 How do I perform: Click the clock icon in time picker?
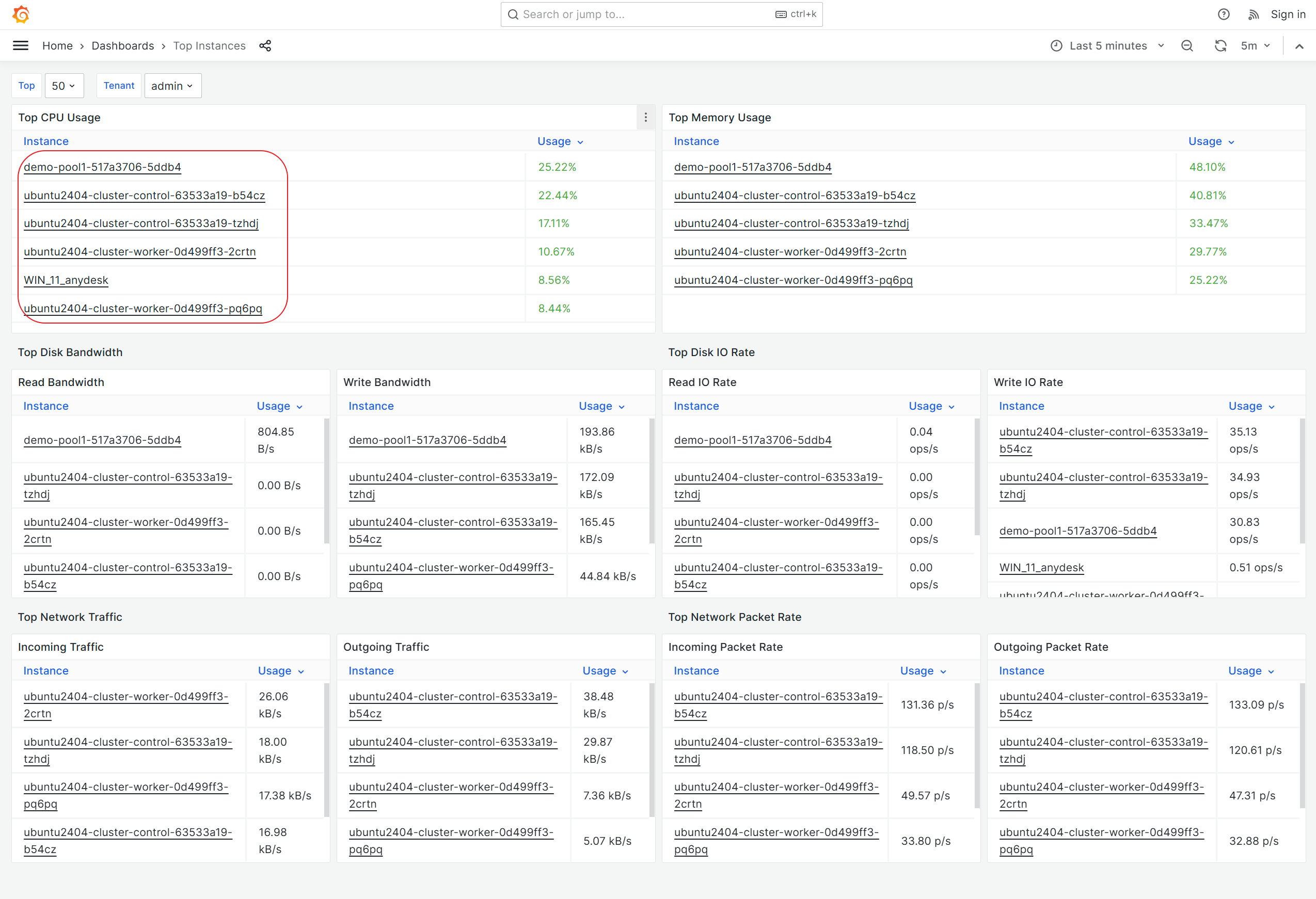coord(1056,46)
